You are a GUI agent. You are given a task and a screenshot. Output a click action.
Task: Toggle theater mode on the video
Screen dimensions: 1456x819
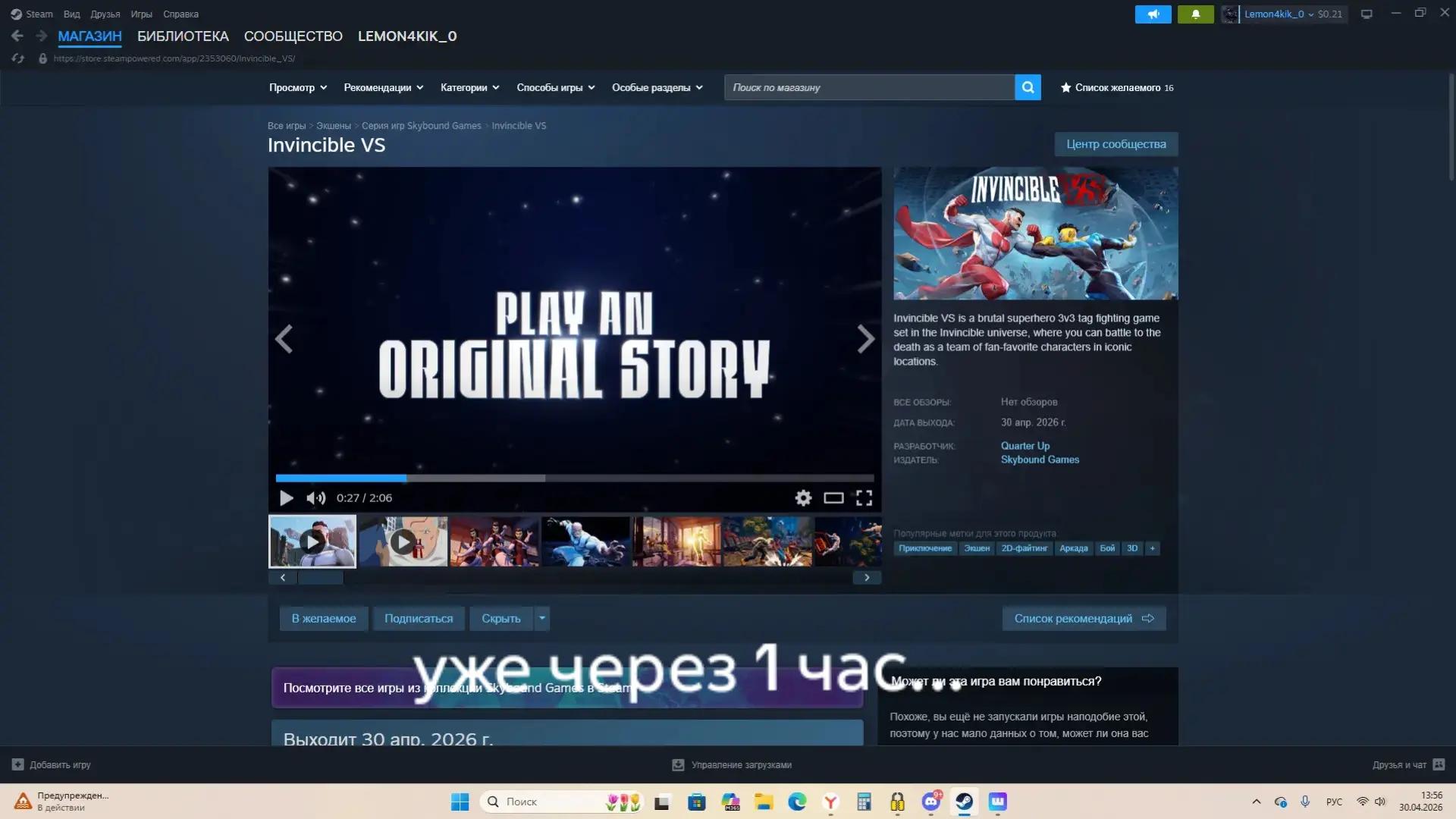pyautogui.click(x=833, y=498)
